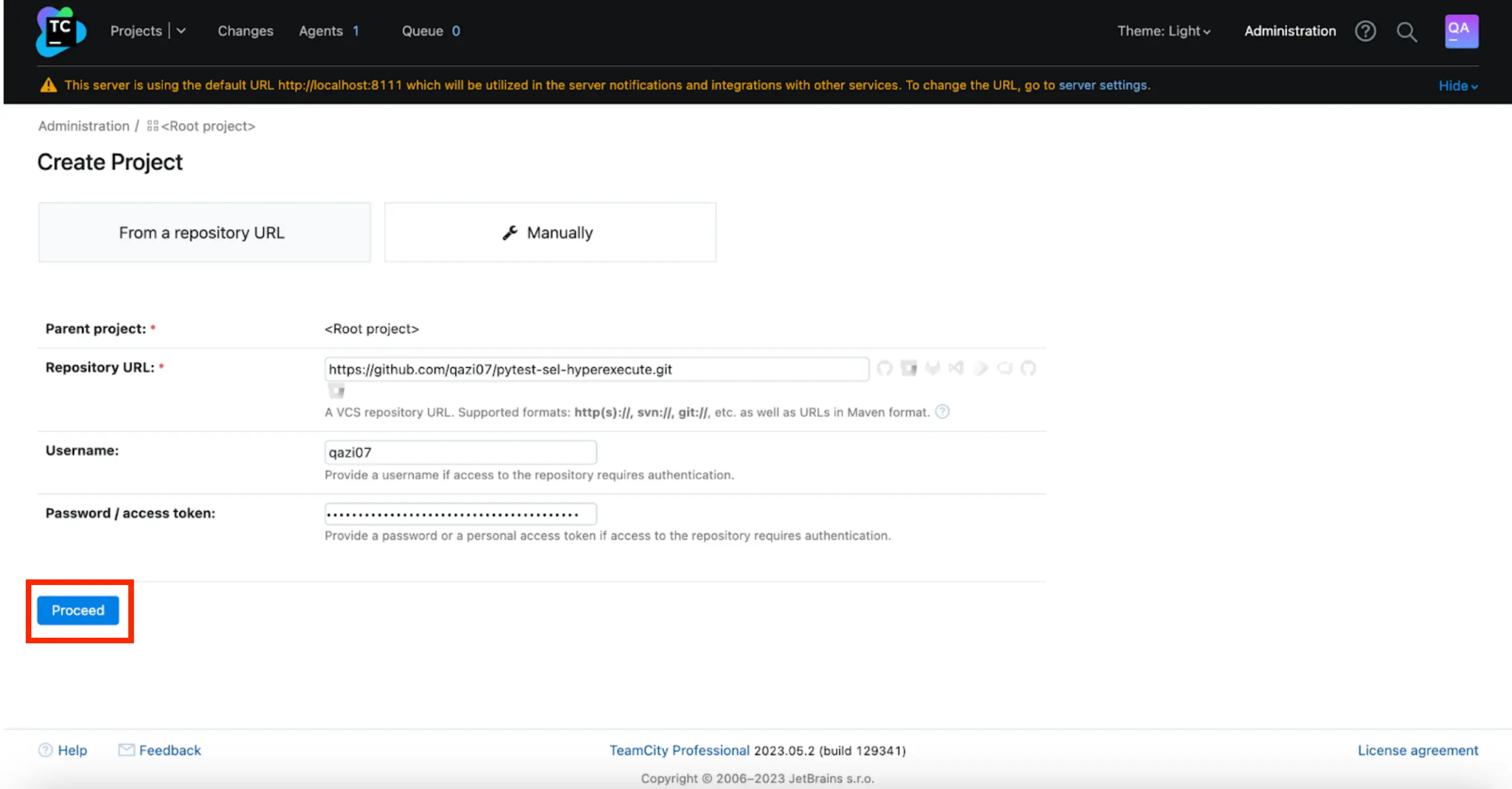Open the Theme: Light dropdown

click(x=1163, y=31)
